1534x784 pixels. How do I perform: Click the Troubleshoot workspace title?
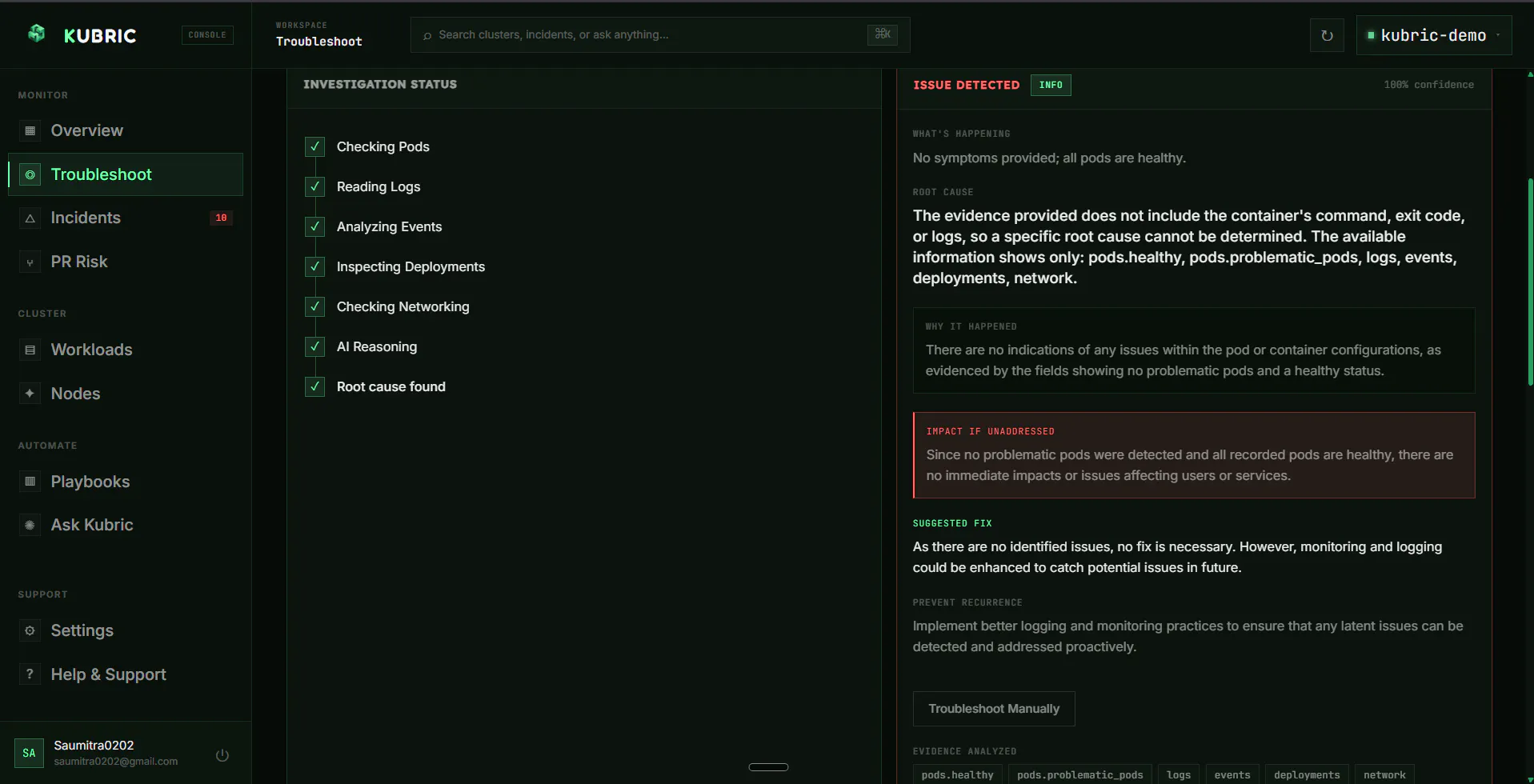pos(318,42)
